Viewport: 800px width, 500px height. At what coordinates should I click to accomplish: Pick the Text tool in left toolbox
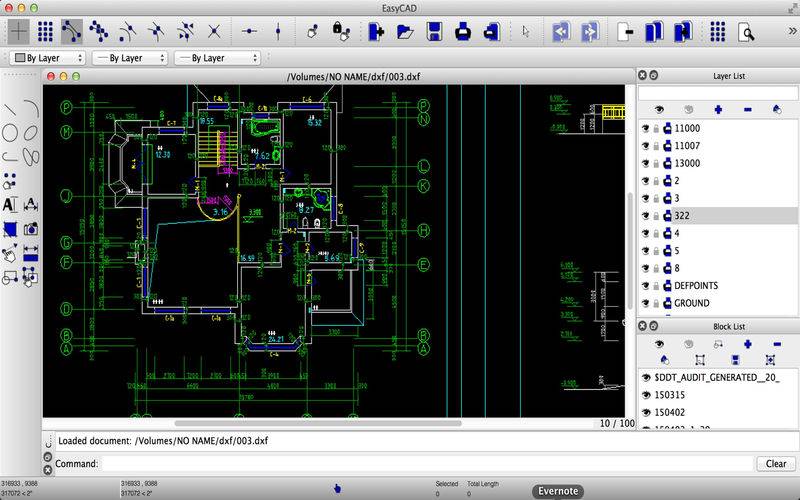[10, 204]
